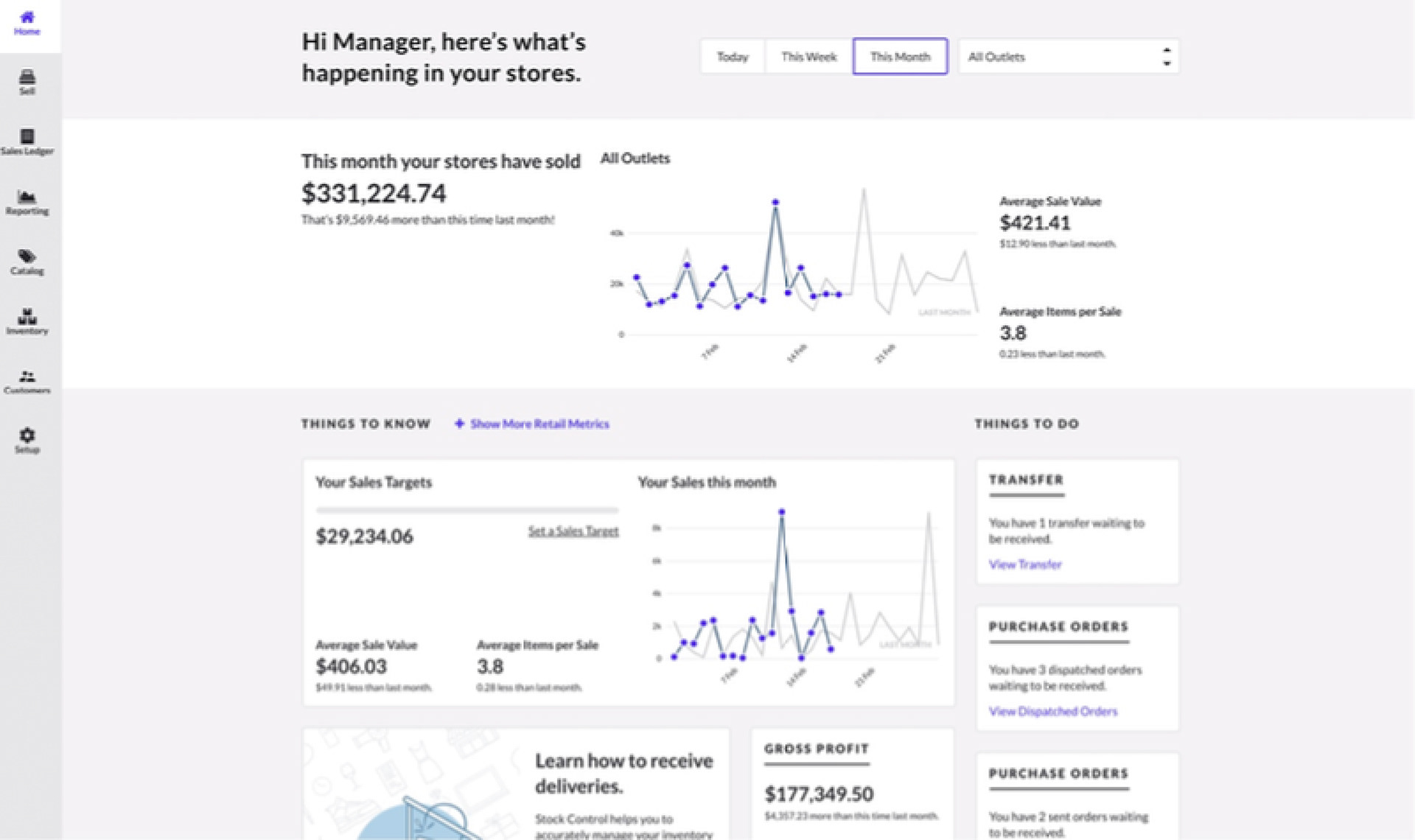1415x840 pixels.
Task: Click the Your Sales Targets title
Action: [x=374, y=483]
